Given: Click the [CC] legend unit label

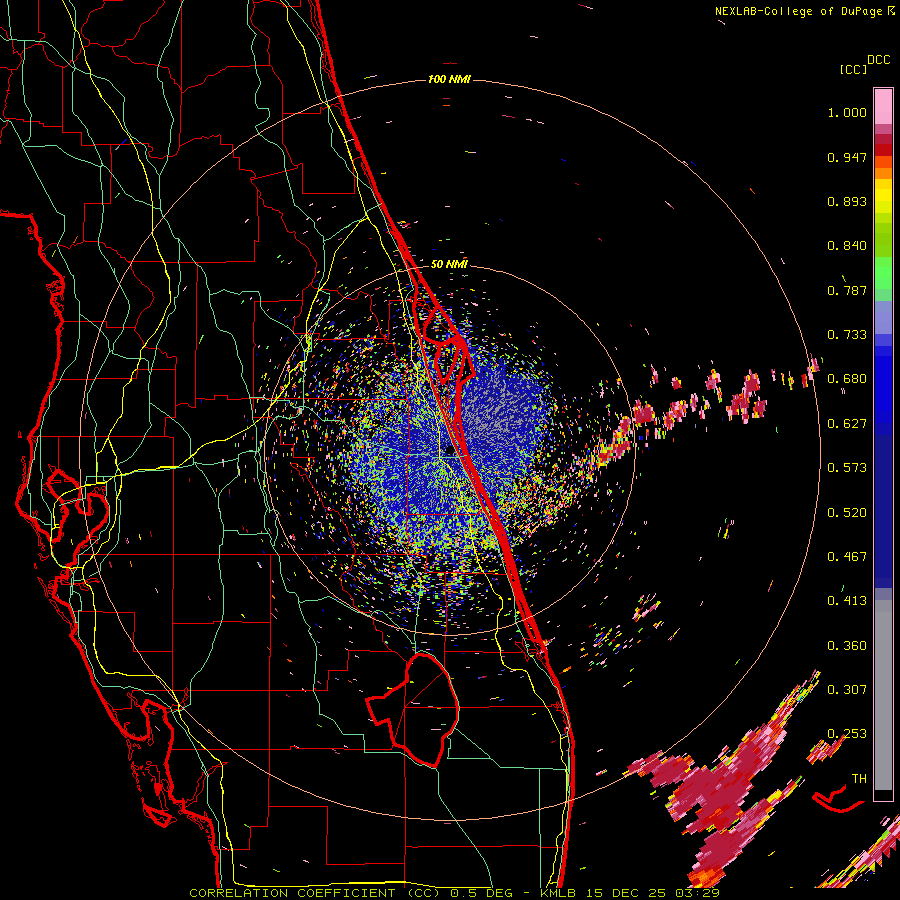Looking at the screenshot, I should [853, 69].
